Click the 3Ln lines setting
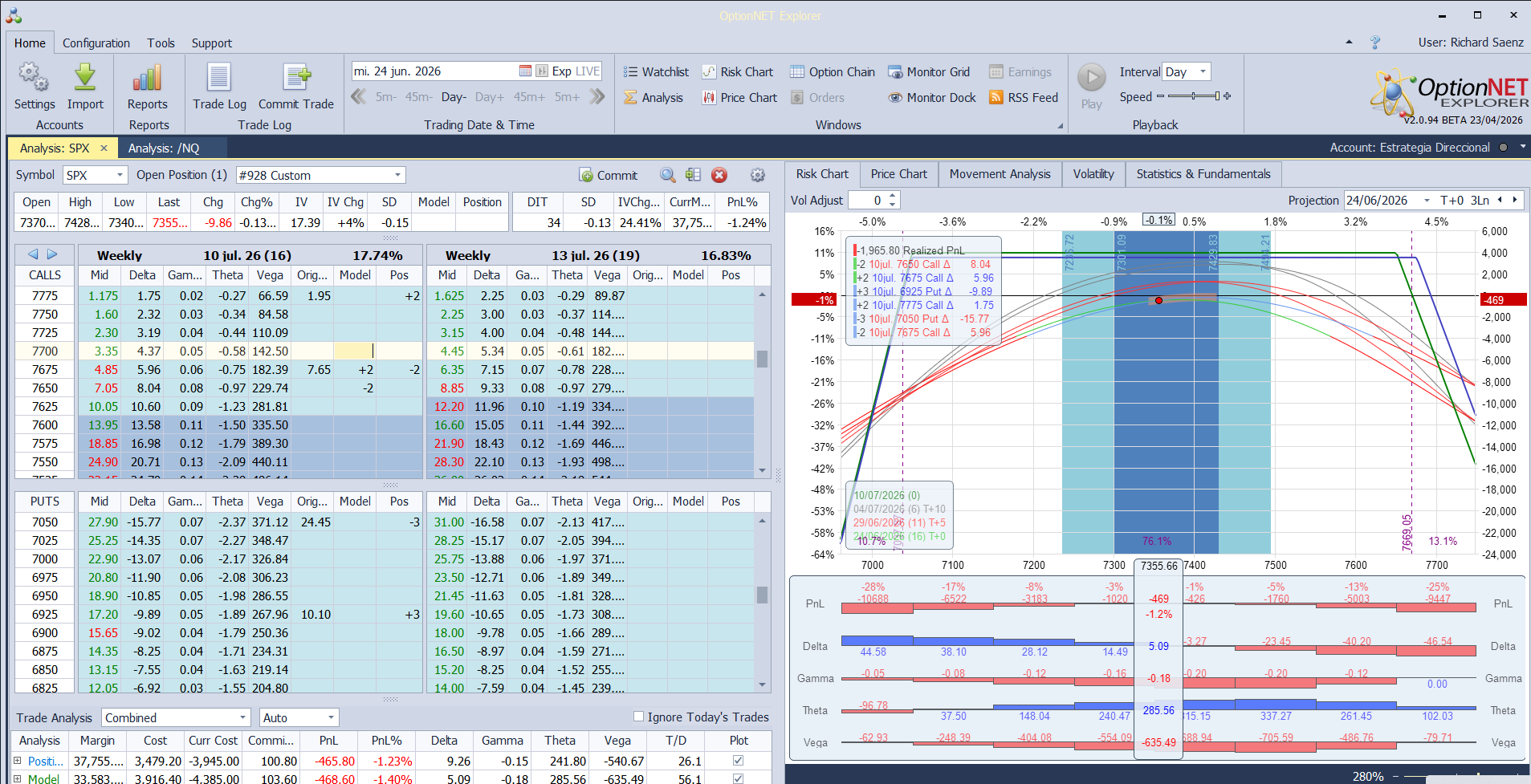Screen dimensions: 1531x784 pyautogui.click(x=1480, y=201)
